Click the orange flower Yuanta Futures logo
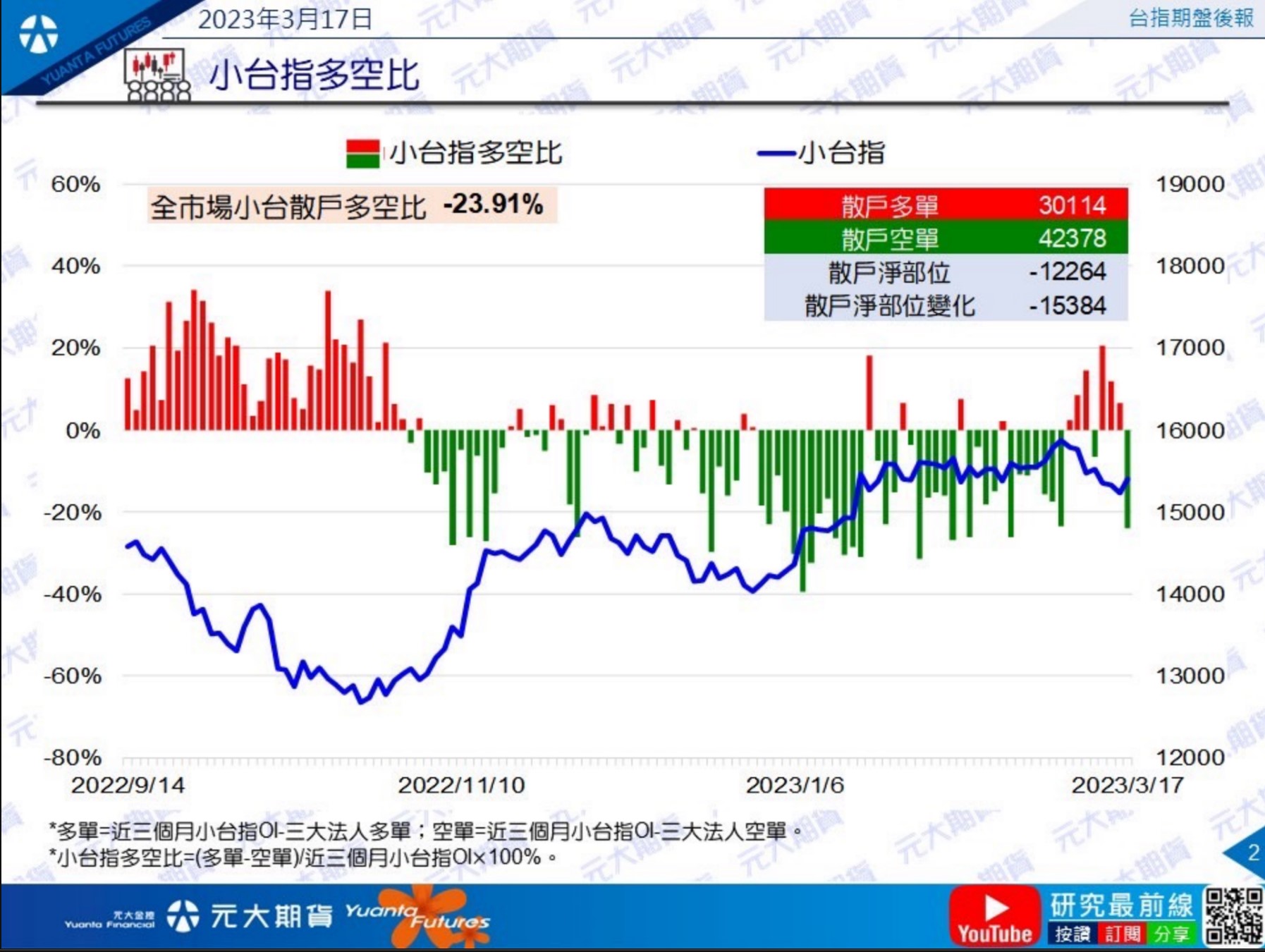This screenshot has width=1265, height=952. pyautogui.click(x=430, y=916)
